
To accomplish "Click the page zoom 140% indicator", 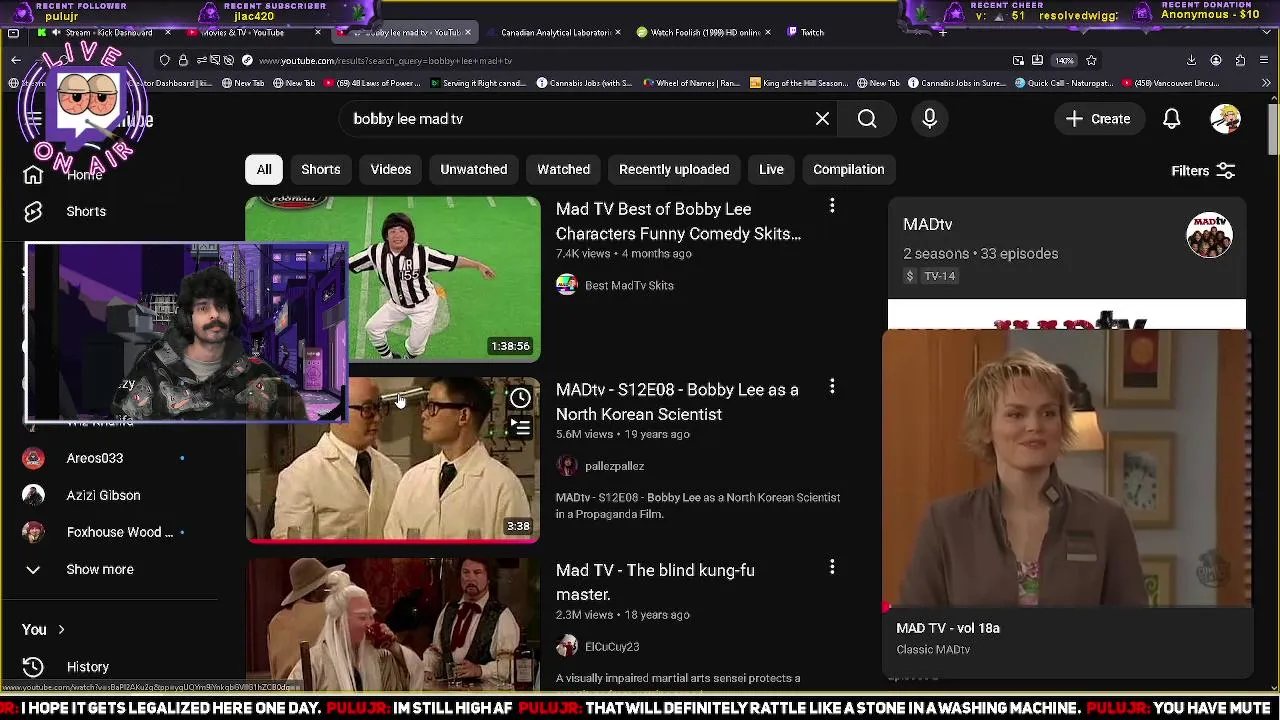I will (1065, 61).
